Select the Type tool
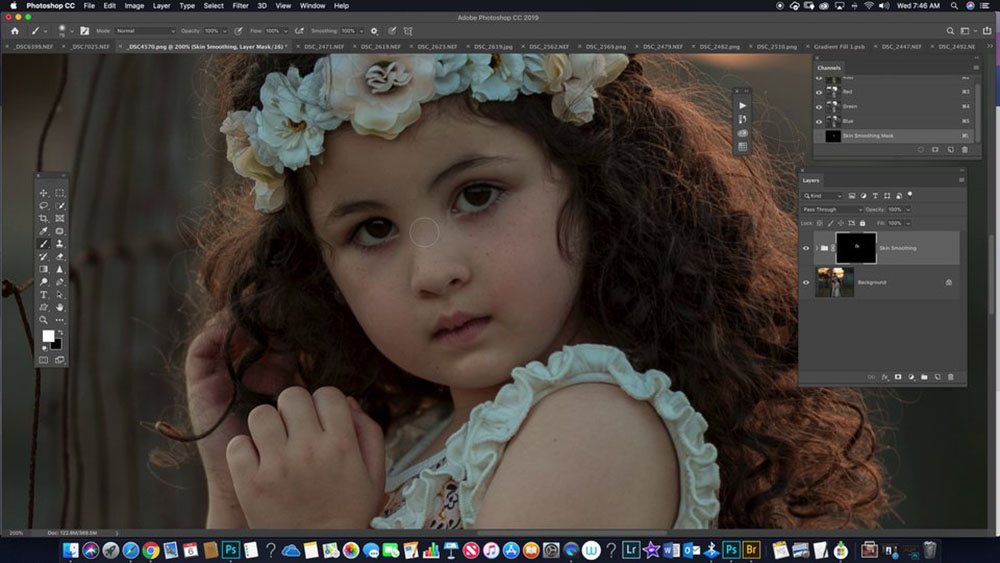The image size is (1000, 563). [43, 295]
